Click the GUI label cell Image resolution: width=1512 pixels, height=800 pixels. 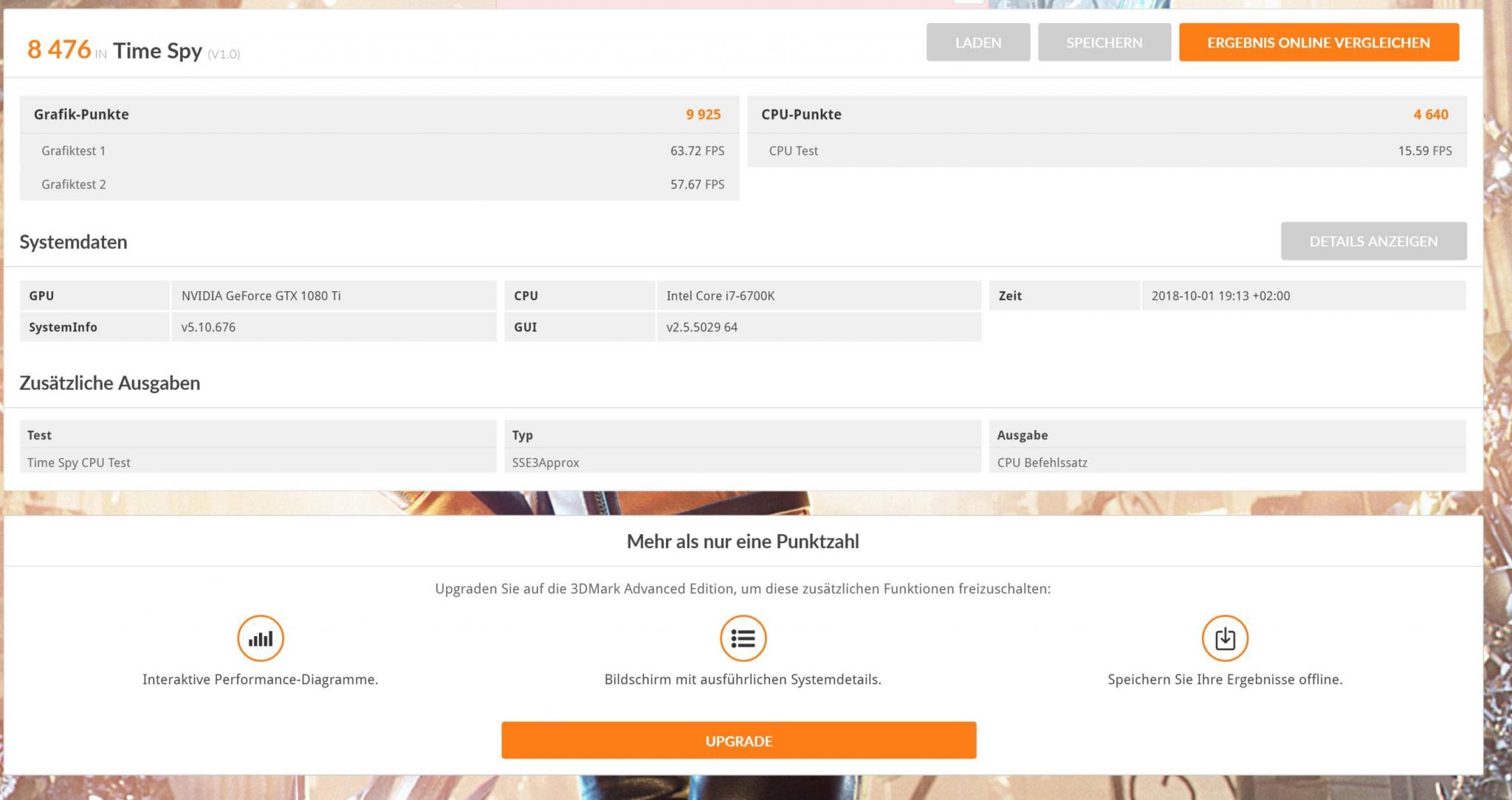click(580, 327)
